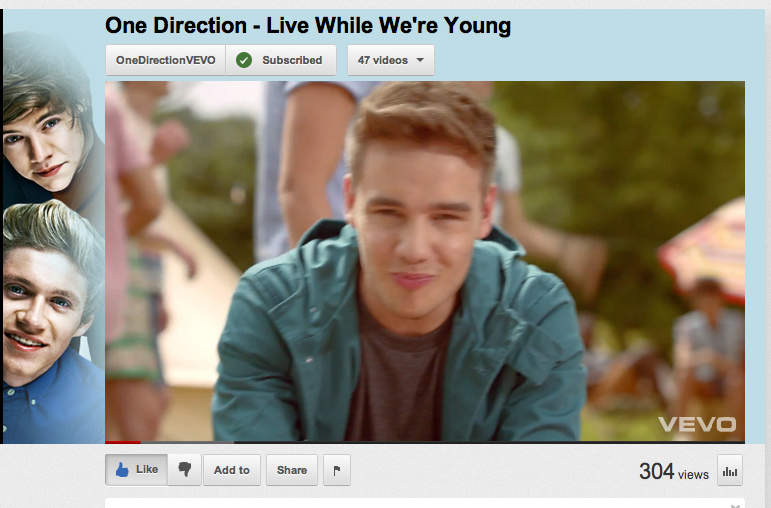Open the Add to menu
Viewport: 771px width, 508px height.
tap(232, 470)
